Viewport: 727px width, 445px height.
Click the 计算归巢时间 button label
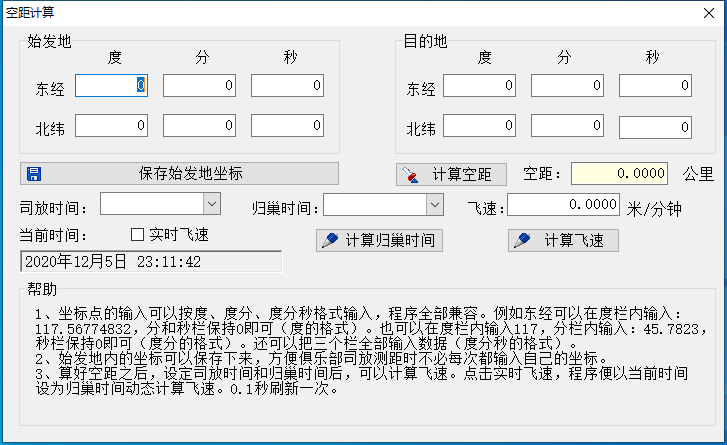pyautogui.click(x=390, y=241)
